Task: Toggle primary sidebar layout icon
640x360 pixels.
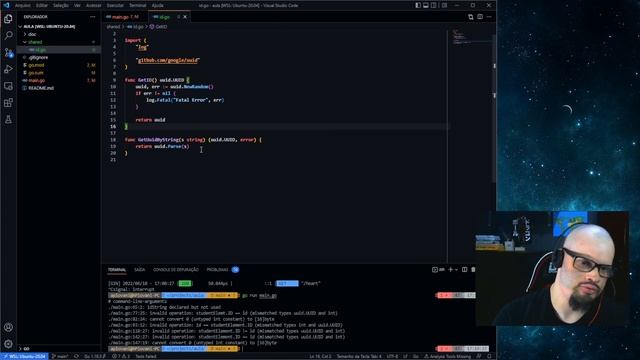Action: tap(418, 5)
